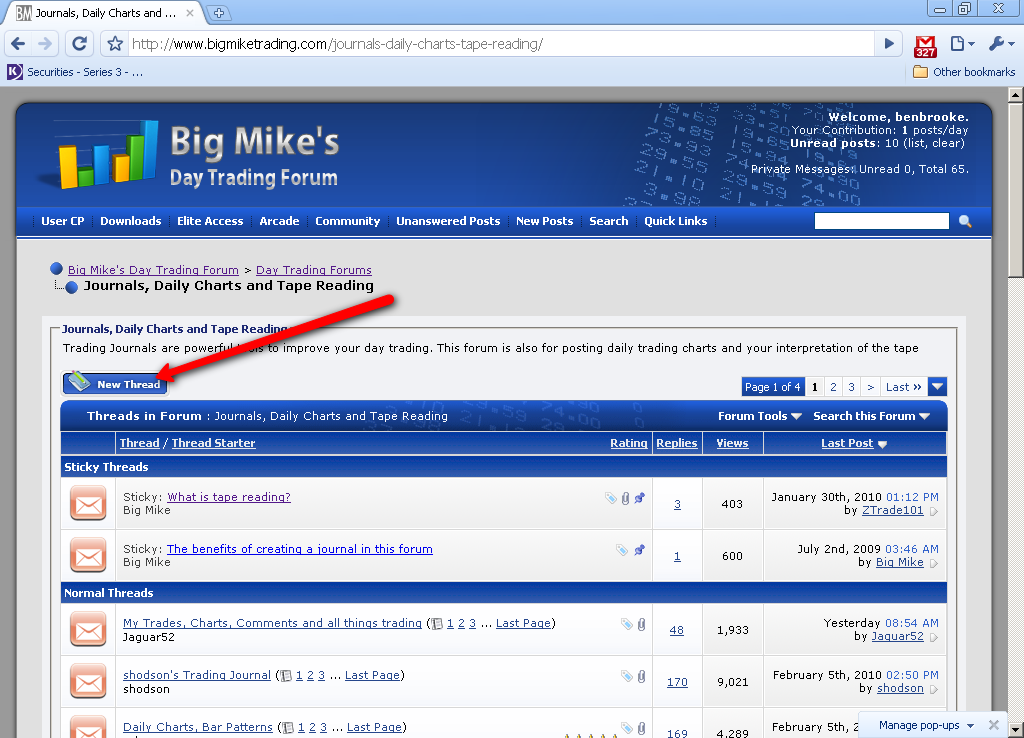This screenshot has height=738, width=1024.
Task: Click the Securities - Series 3 bookmark
Action: 75,72
